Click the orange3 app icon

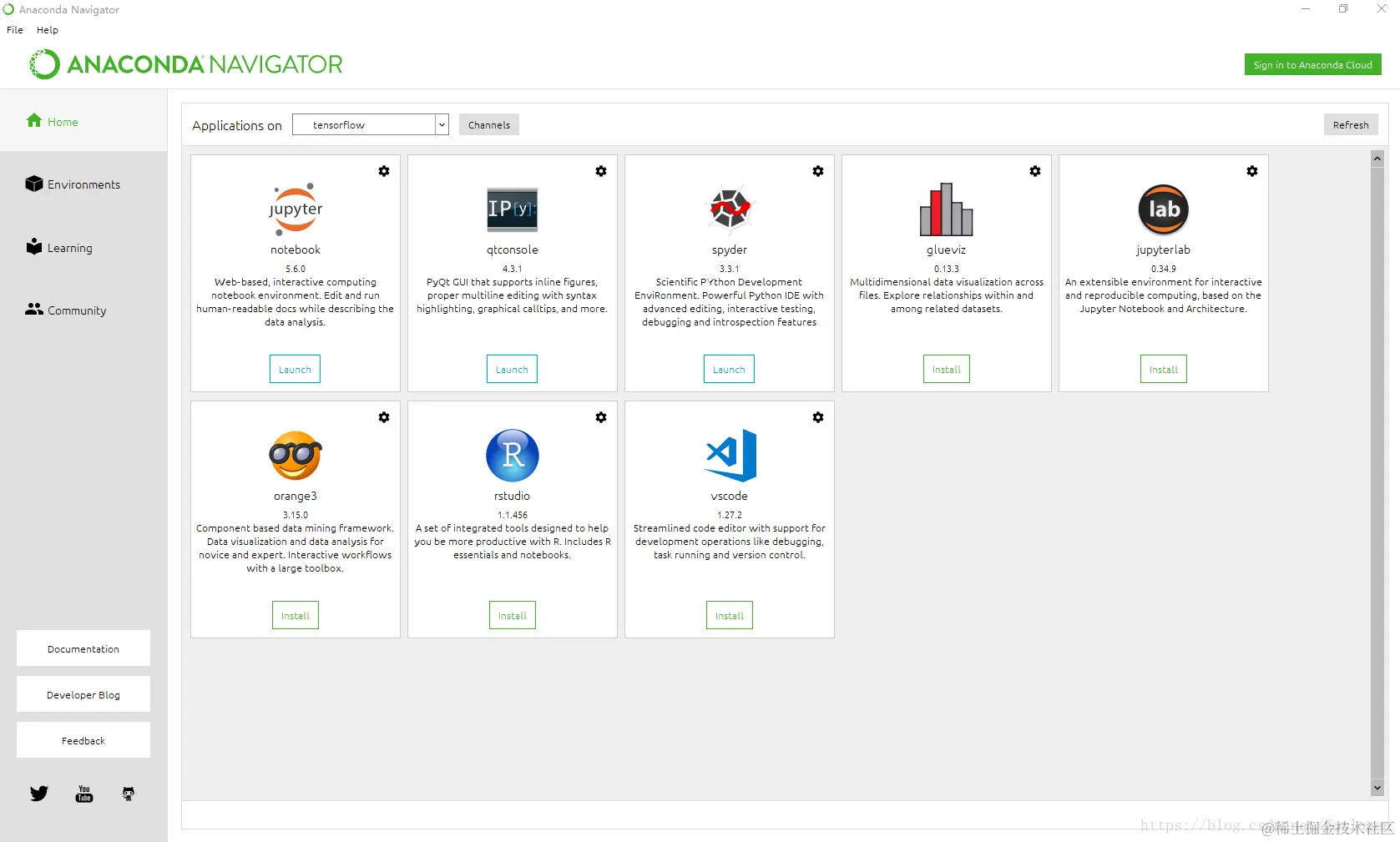pyautogui.click(x=296, y=456)
